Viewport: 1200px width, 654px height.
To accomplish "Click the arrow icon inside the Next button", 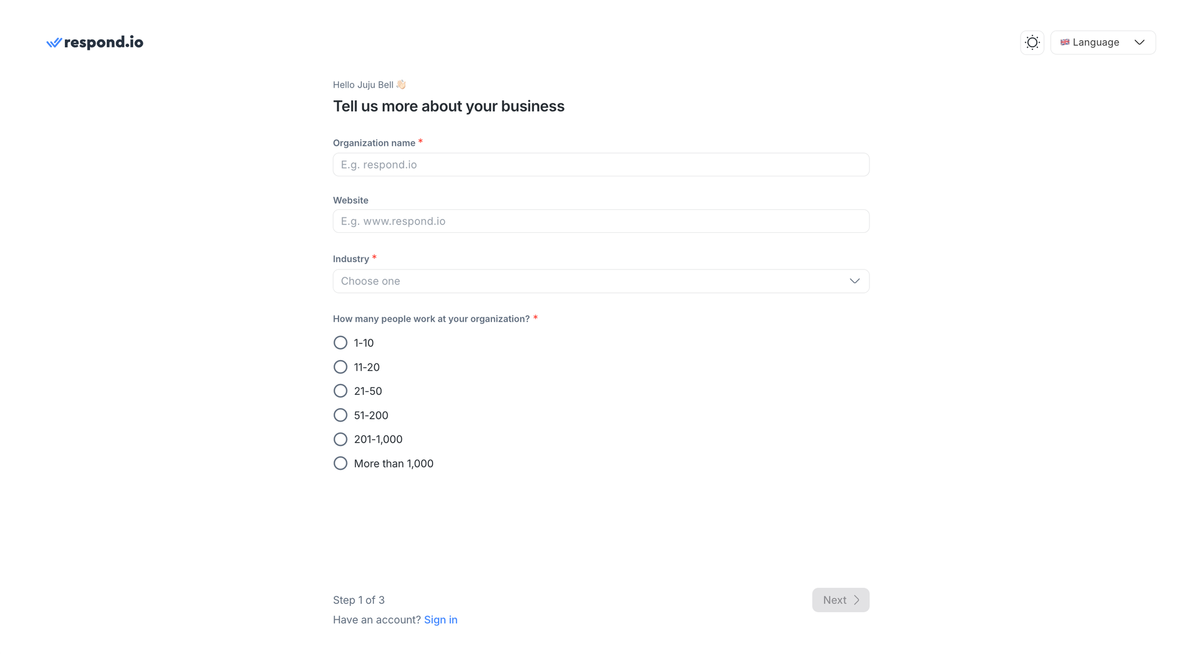I will click(x=856, y=599).
